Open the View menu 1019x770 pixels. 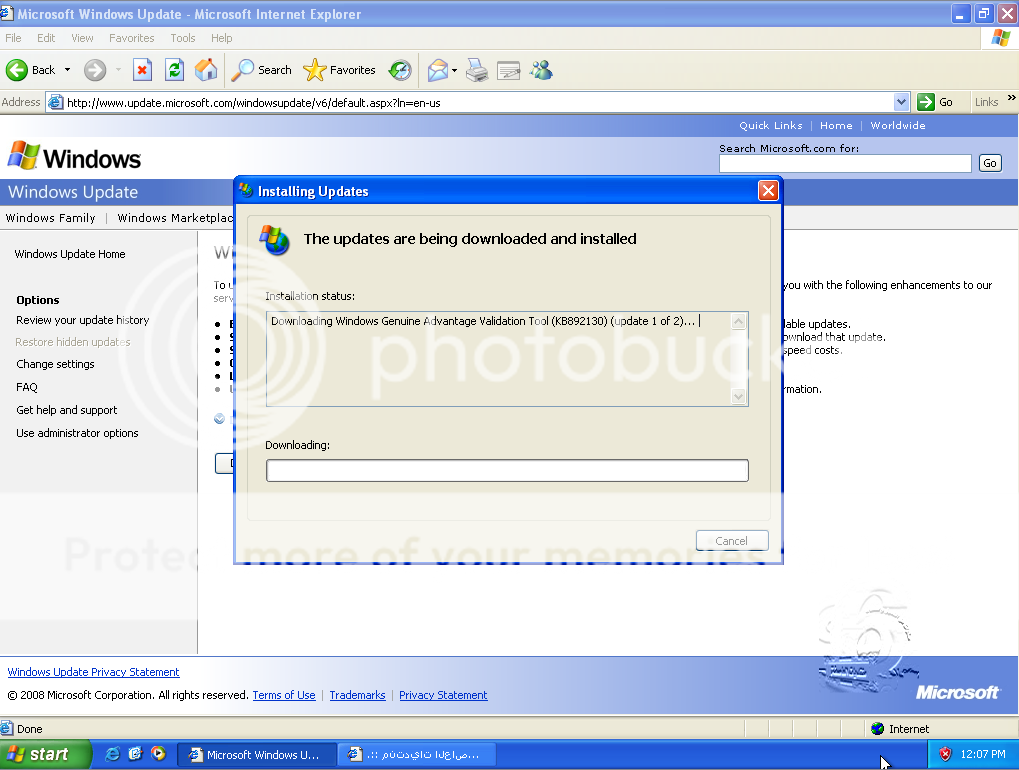[x=83, y=38]
